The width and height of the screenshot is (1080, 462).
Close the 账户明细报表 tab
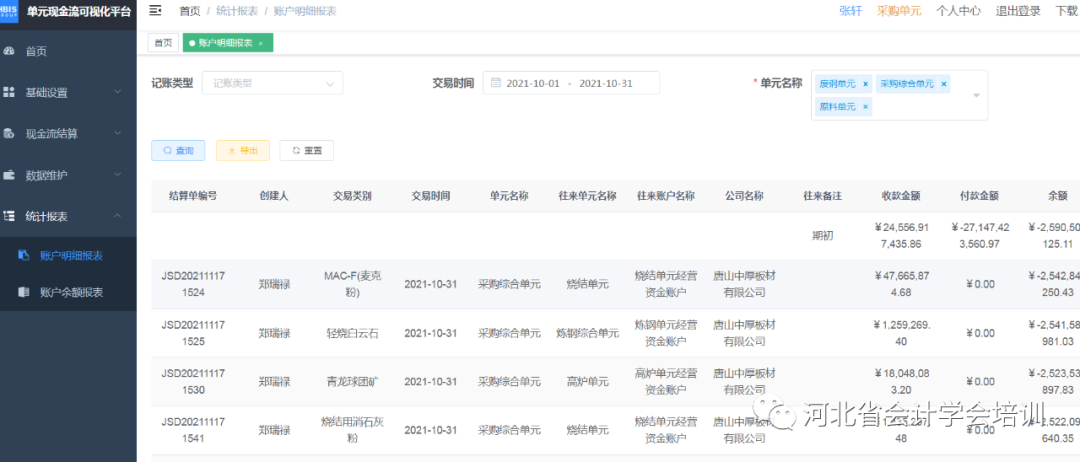[x=260, y=43]
